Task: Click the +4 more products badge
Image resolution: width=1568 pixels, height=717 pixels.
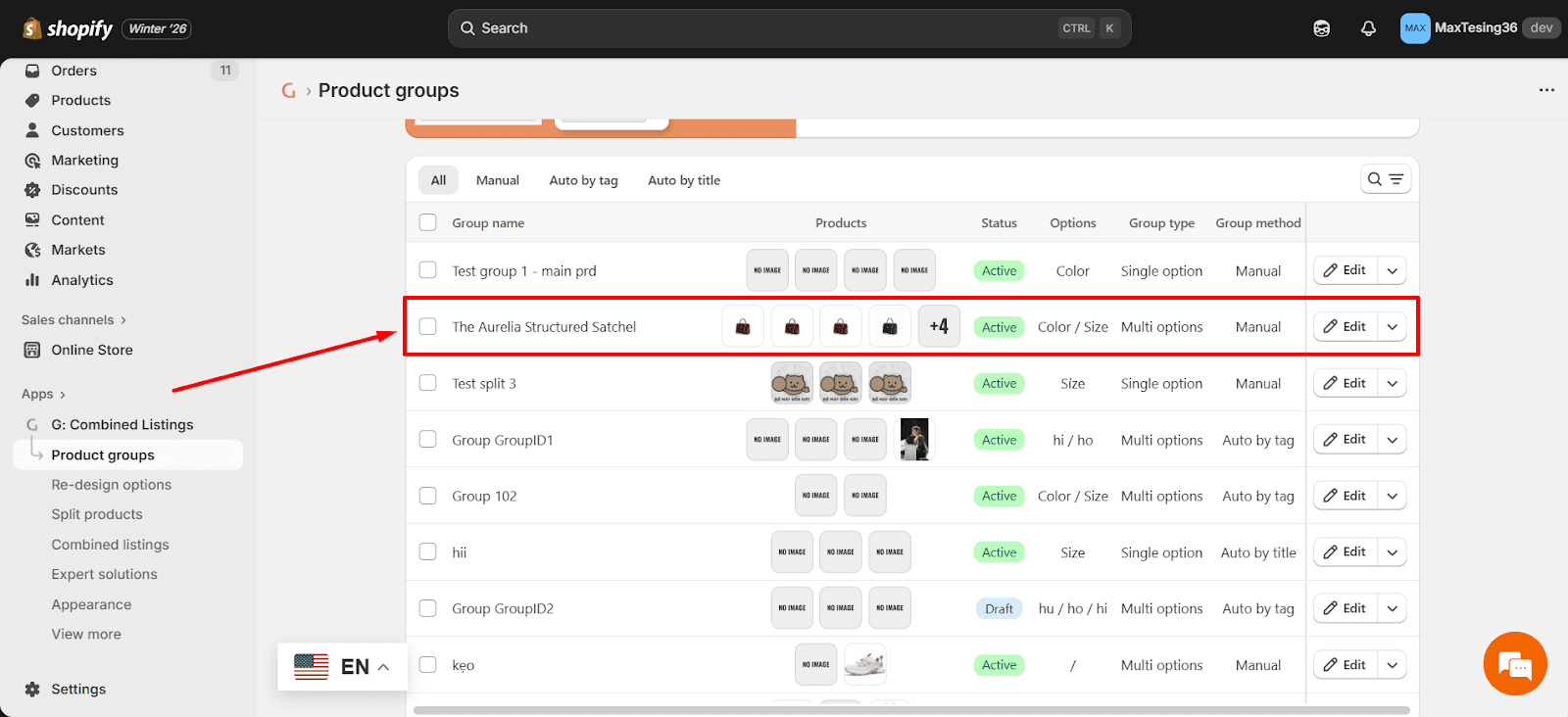Action: 939,326
